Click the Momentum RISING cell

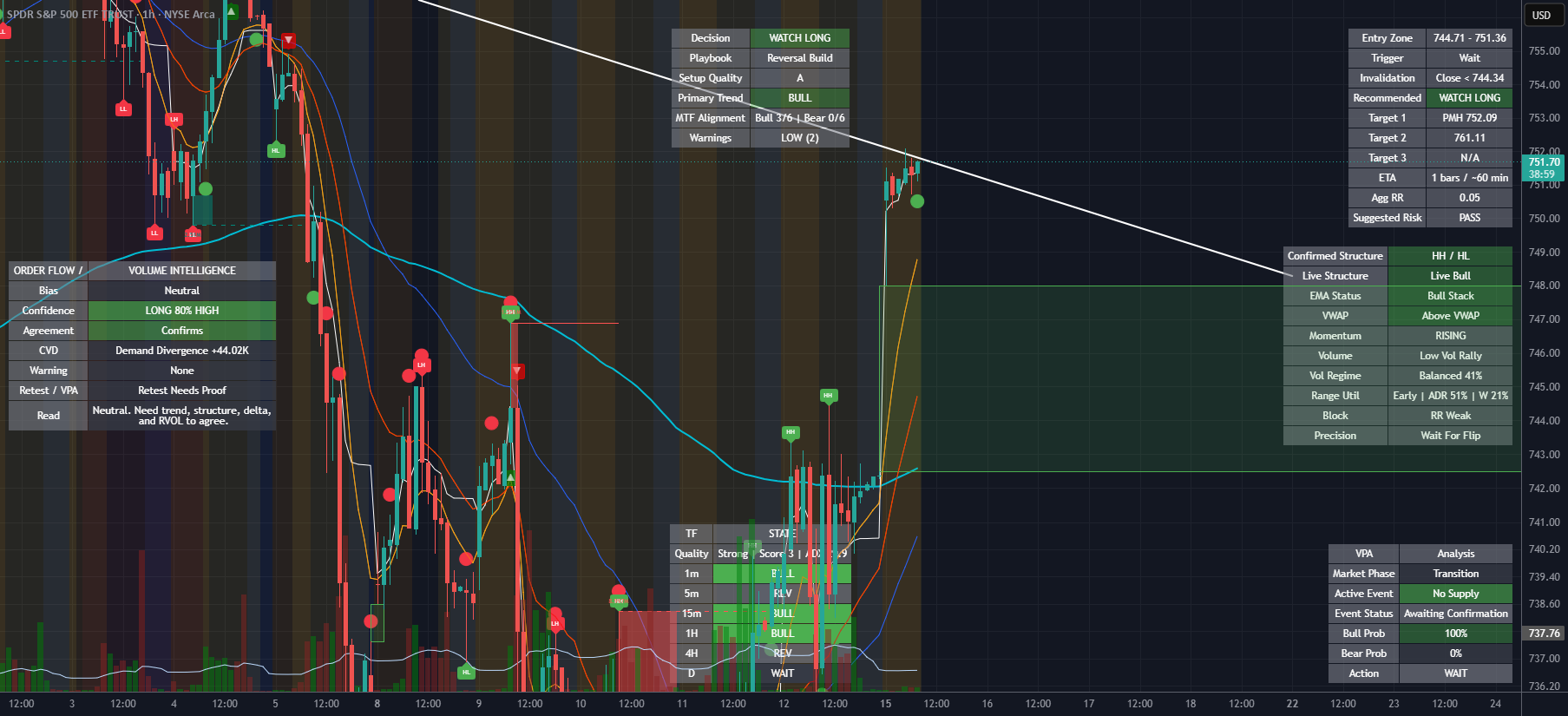click(x=1450, y=336)
